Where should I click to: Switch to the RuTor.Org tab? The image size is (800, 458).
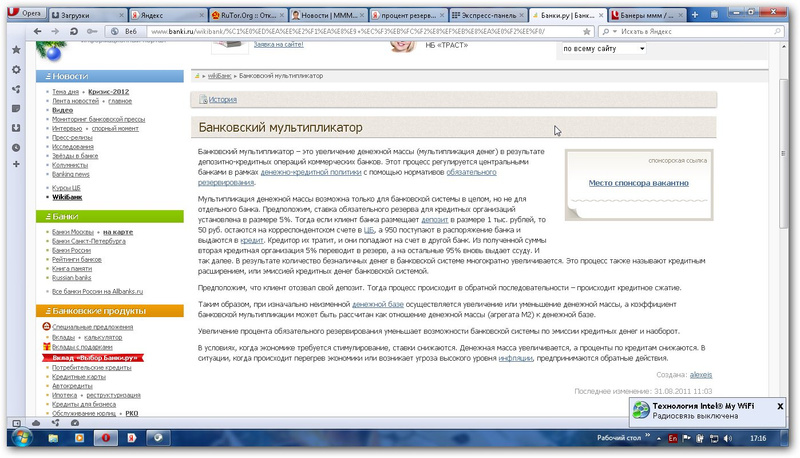[248, 15]
